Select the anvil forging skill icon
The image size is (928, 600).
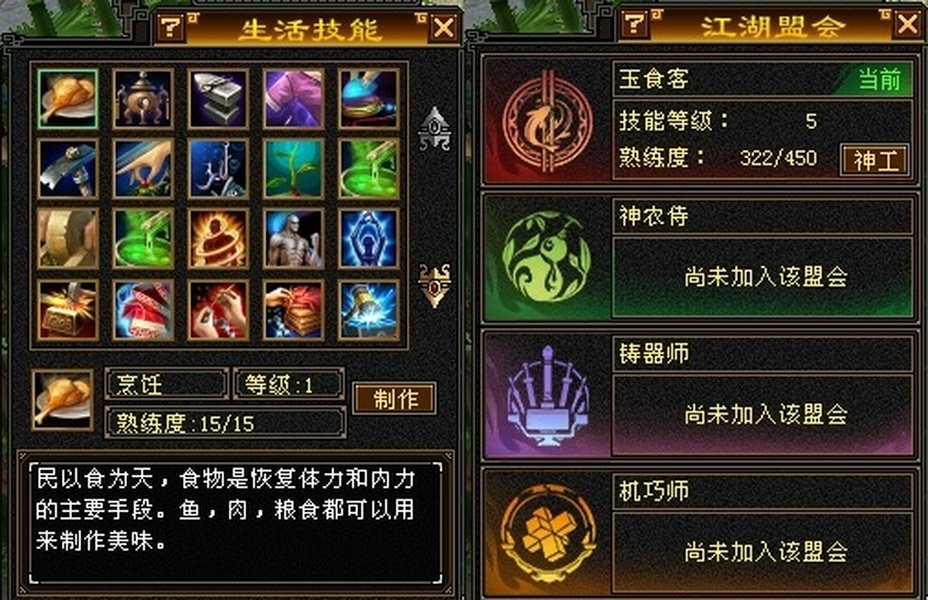[218, 98]
